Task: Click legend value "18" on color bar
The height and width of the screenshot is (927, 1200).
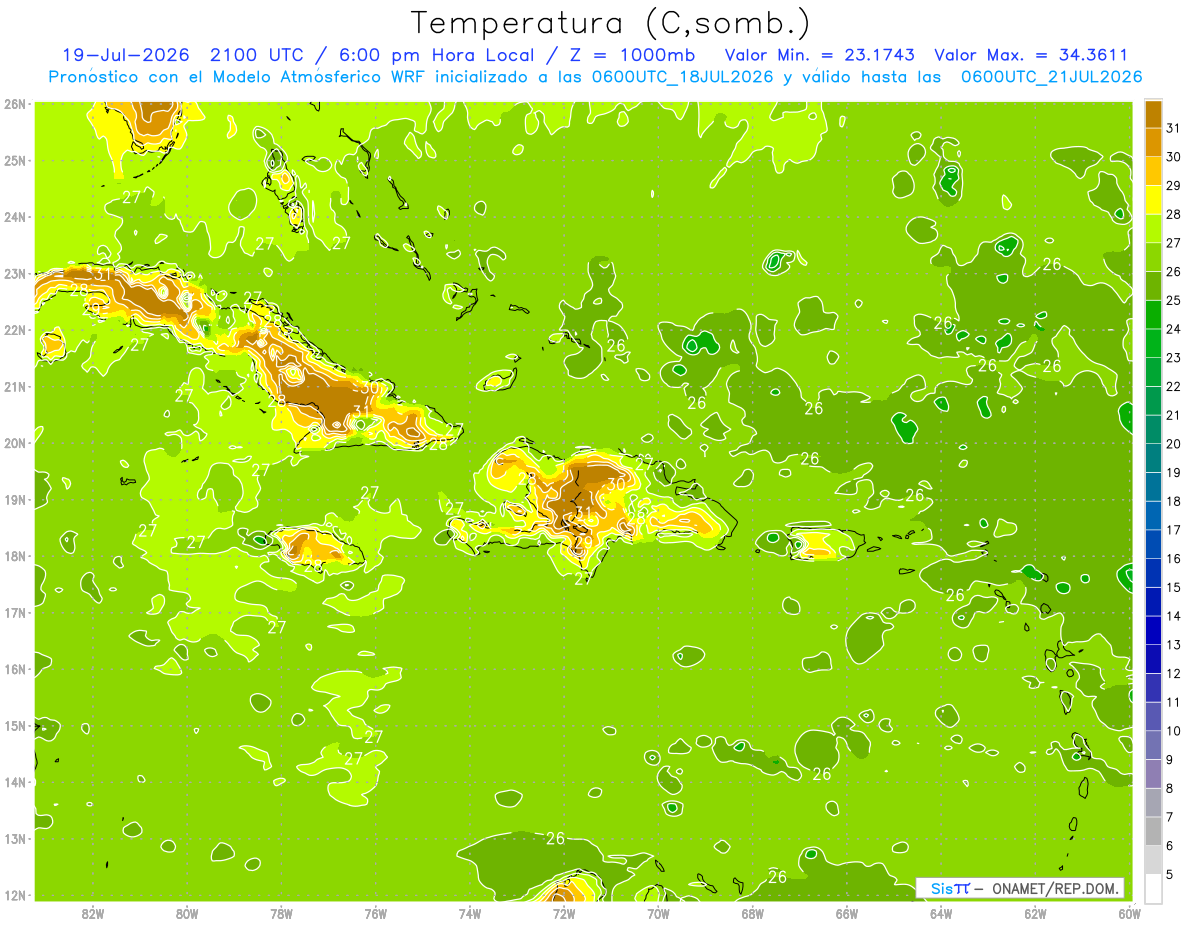Action: (x=1173, y=501)
